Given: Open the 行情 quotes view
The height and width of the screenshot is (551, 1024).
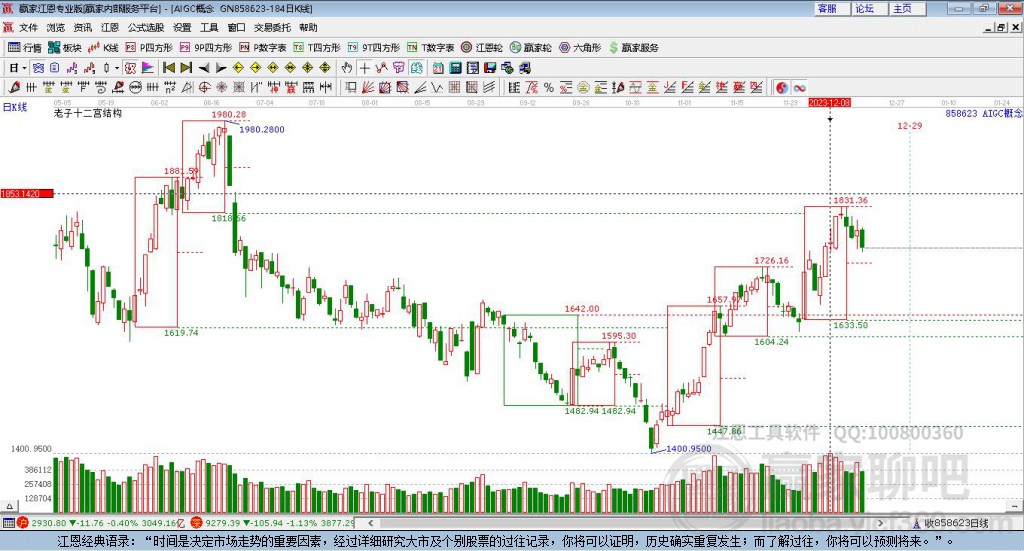Looking at the screenshot, I should 25,48.
